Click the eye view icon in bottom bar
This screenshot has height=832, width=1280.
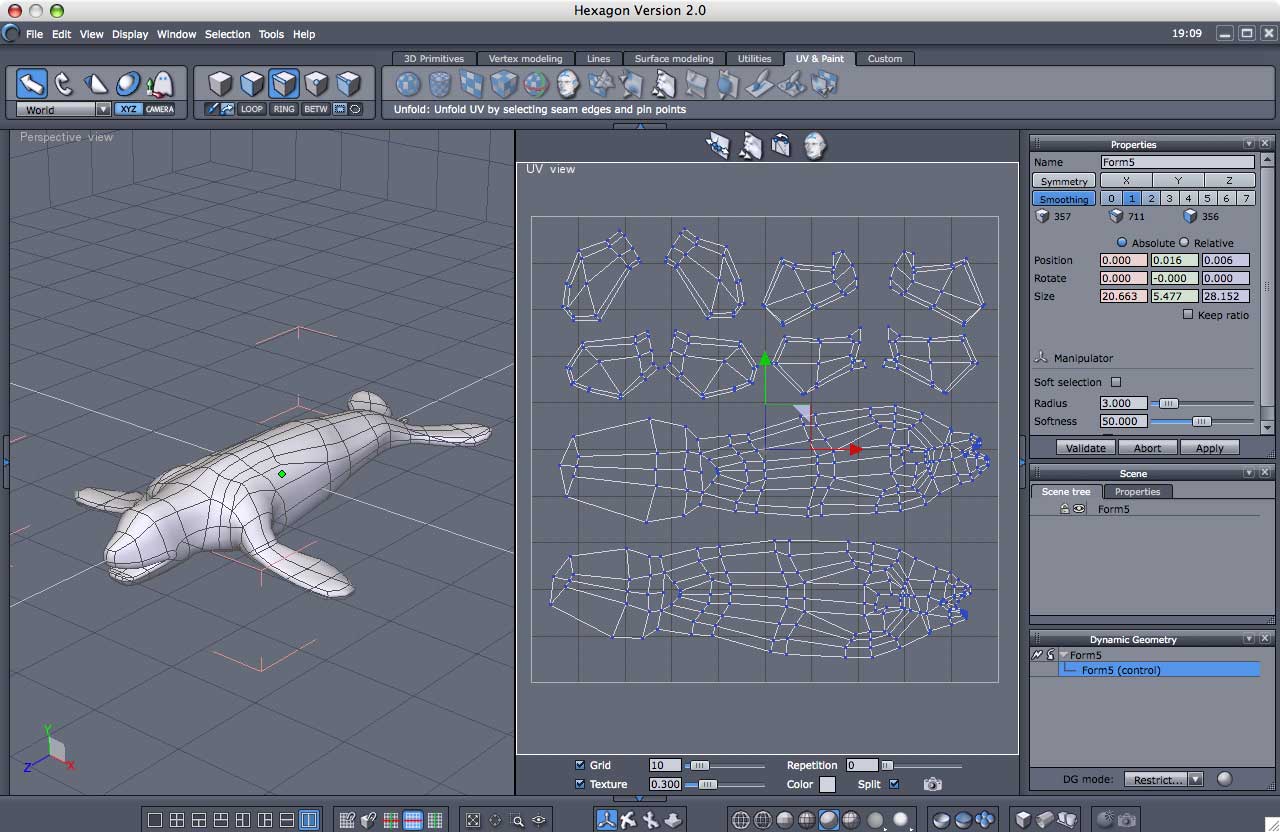[540, 821]
